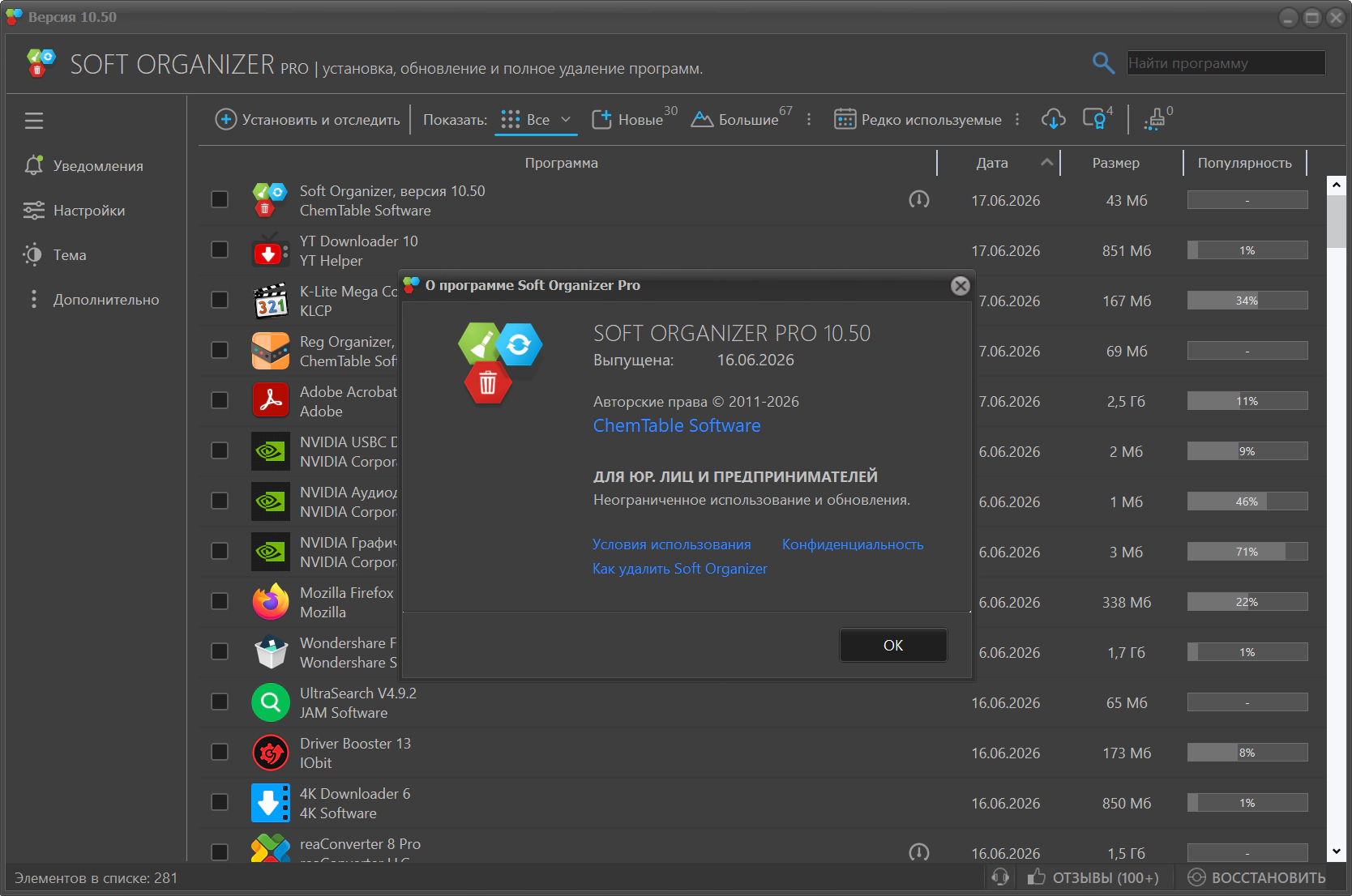Click the Adobe Acrobat red icon
The image size is (1352, 896).
tap(270, 401)
